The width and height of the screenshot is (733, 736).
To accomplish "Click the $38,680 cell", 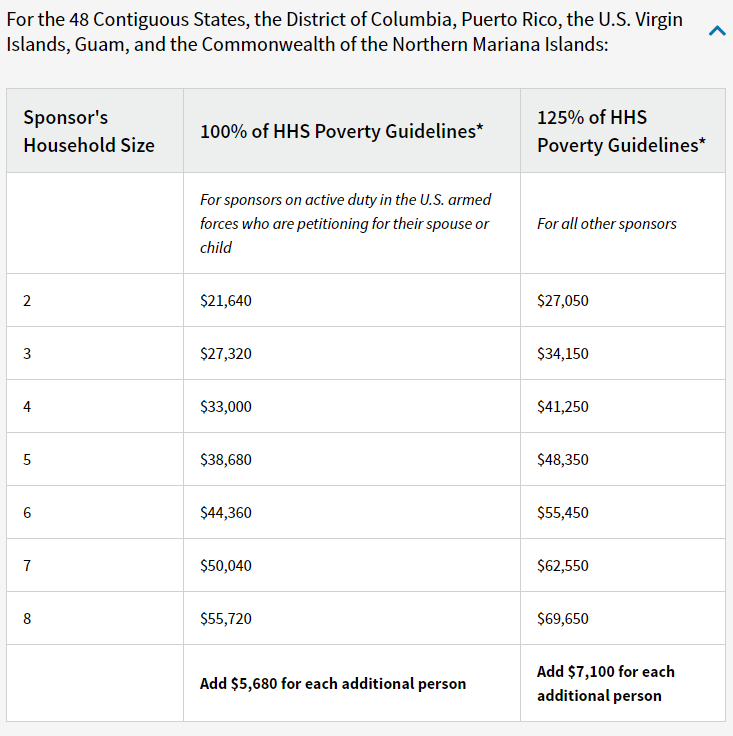I will (x=226, y=460).
